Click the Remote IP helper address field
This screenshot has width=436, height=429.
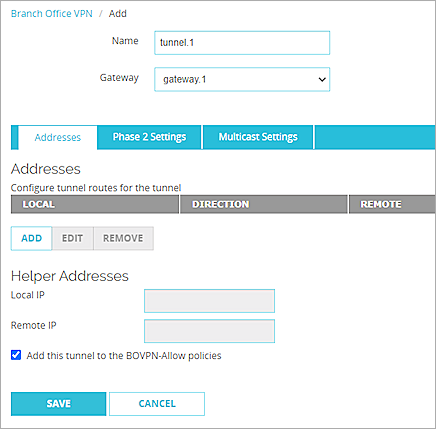pos(209,331)
